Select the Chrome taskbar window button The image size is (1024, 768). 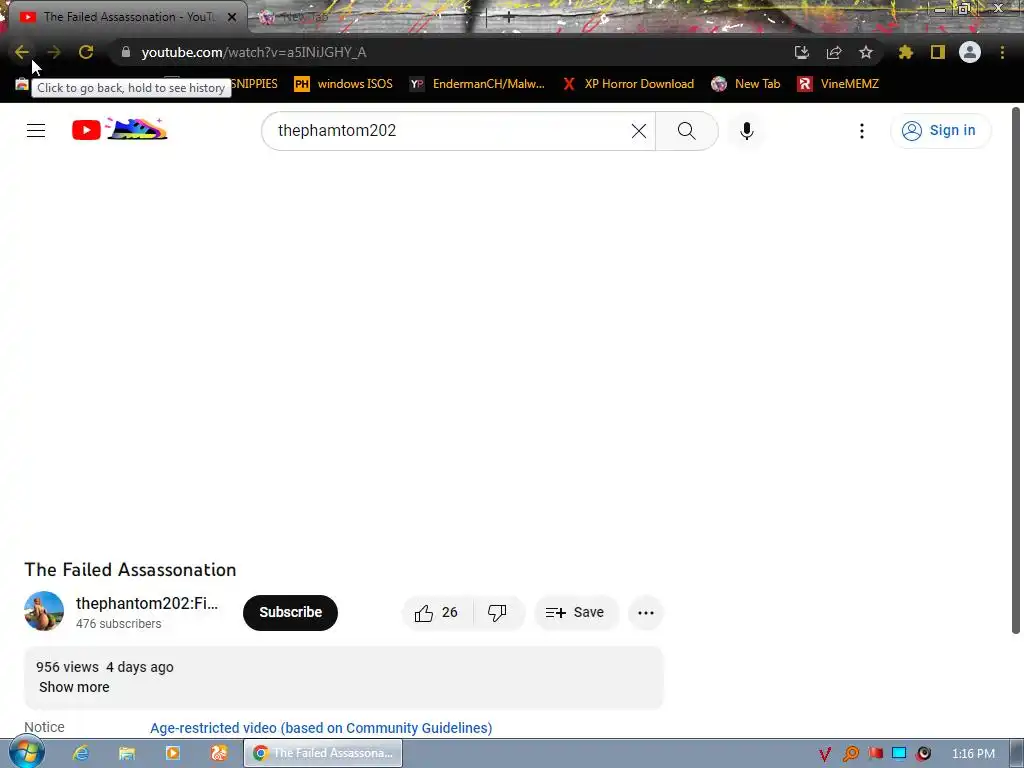[323, 753]
